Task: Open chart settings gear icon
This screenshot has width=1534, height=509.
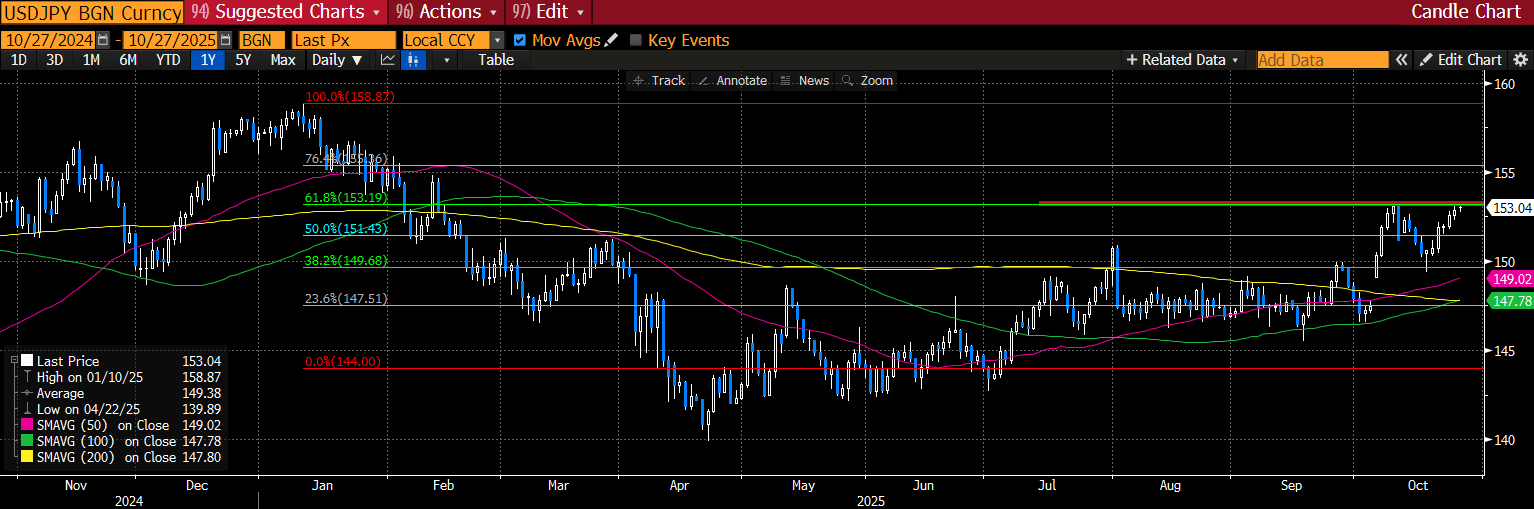Action: coord(1521,60)
